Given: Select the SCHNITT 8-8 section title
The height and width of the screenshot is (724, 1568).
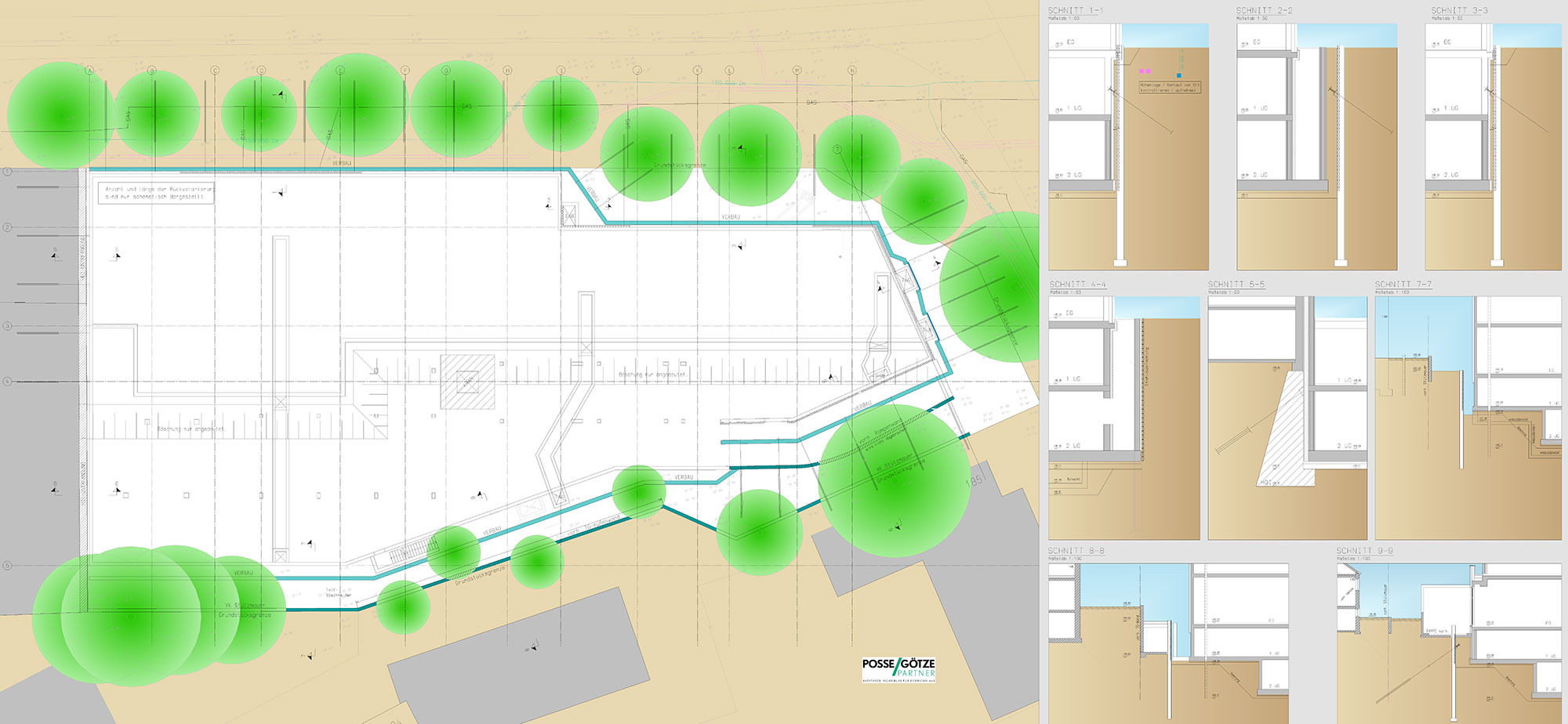Looking at the screenshot, I should (1076, 551).
